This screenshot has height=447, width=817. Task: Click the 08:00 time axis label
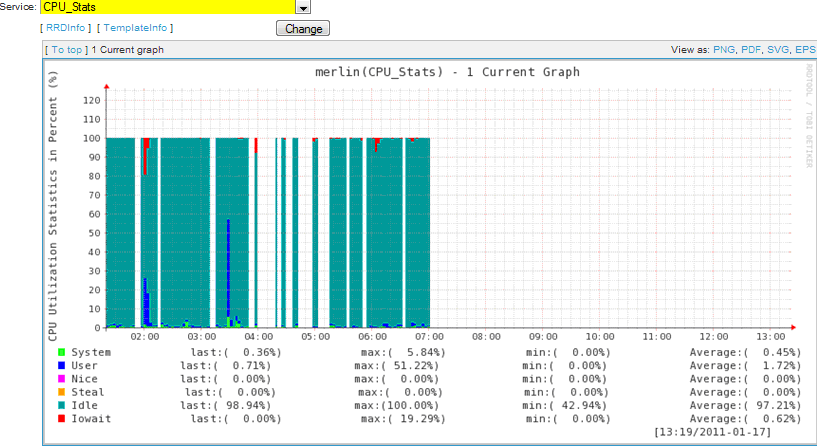click(x=486, y=337)
